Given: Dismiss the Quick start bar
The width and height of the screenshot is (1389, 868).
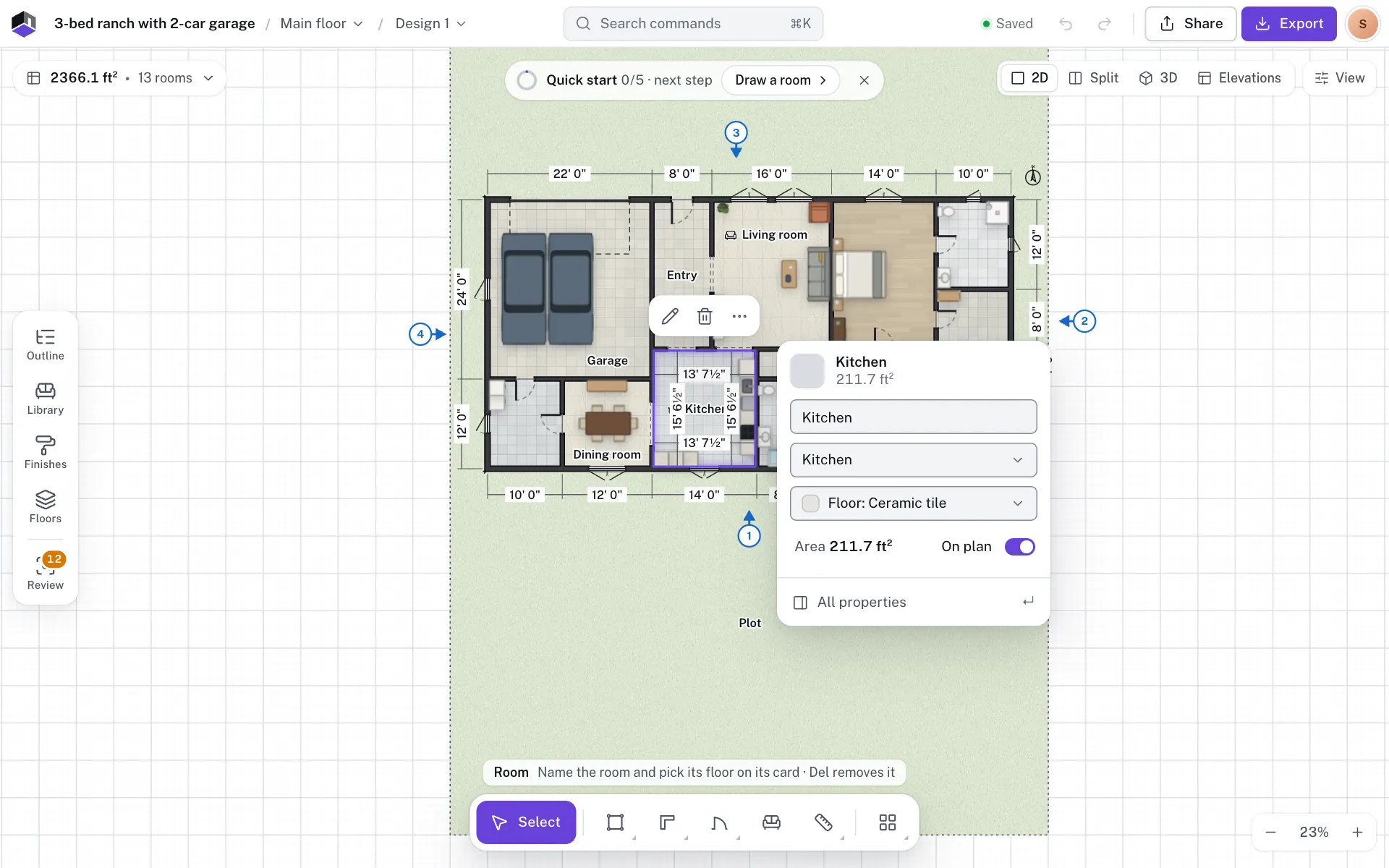Looking at the screenshot, I should [864, 80].
